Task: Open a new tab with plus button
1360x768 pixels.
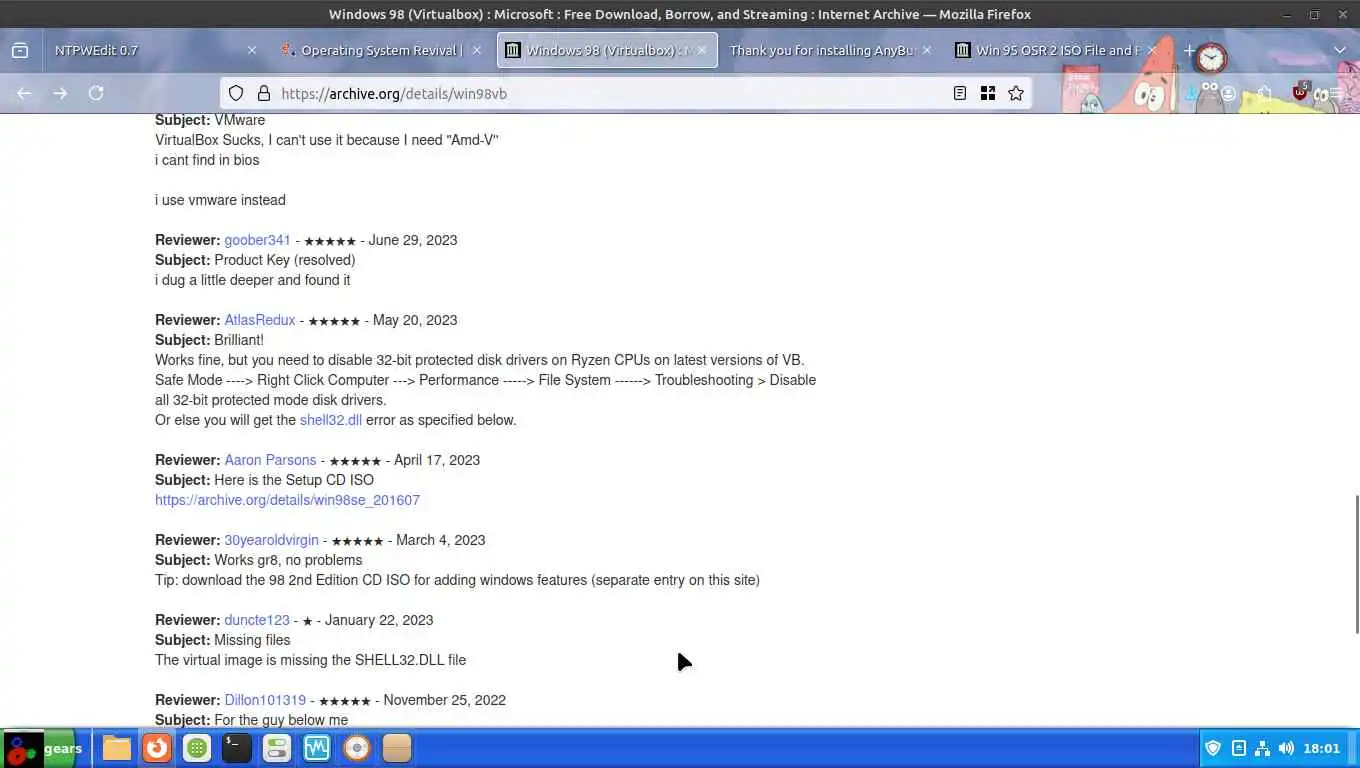Action: coord(1189,50)
